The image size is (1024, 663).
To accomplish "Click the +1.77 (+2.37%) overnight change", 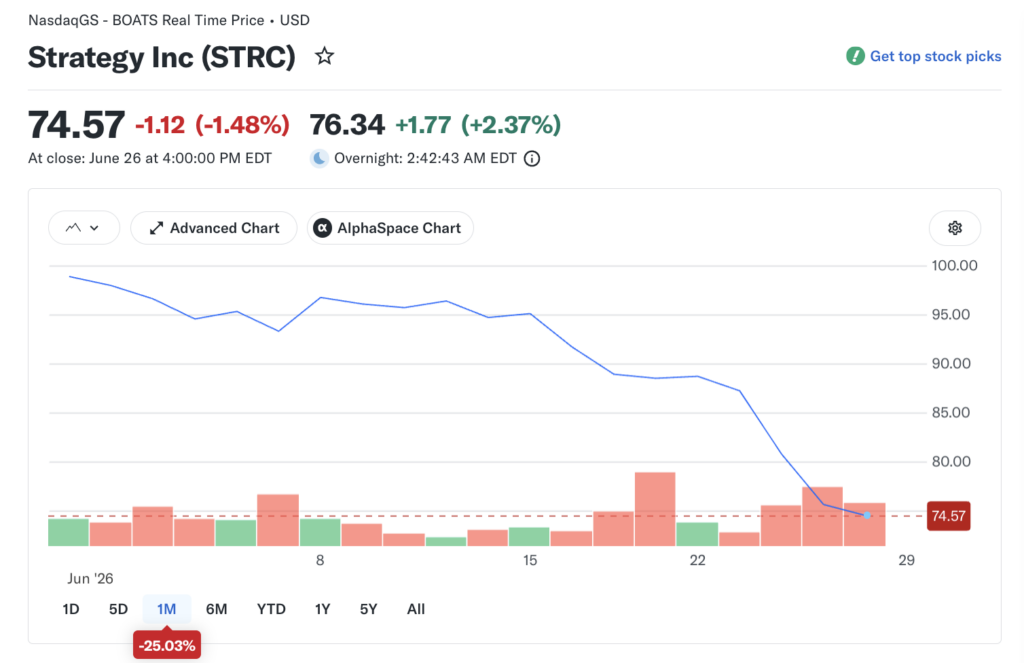I will 478,124.
